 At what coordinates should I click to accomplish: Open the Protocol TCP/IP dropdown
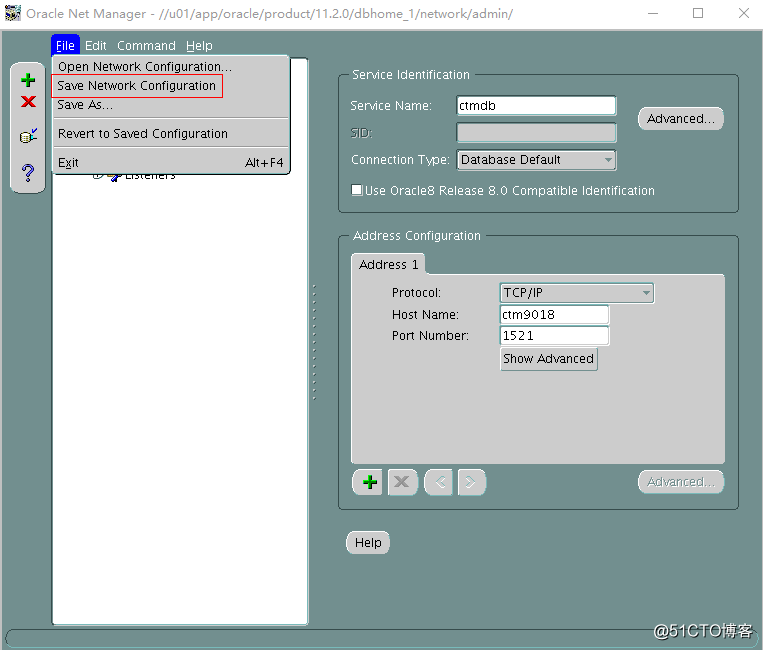pos(577,293)
